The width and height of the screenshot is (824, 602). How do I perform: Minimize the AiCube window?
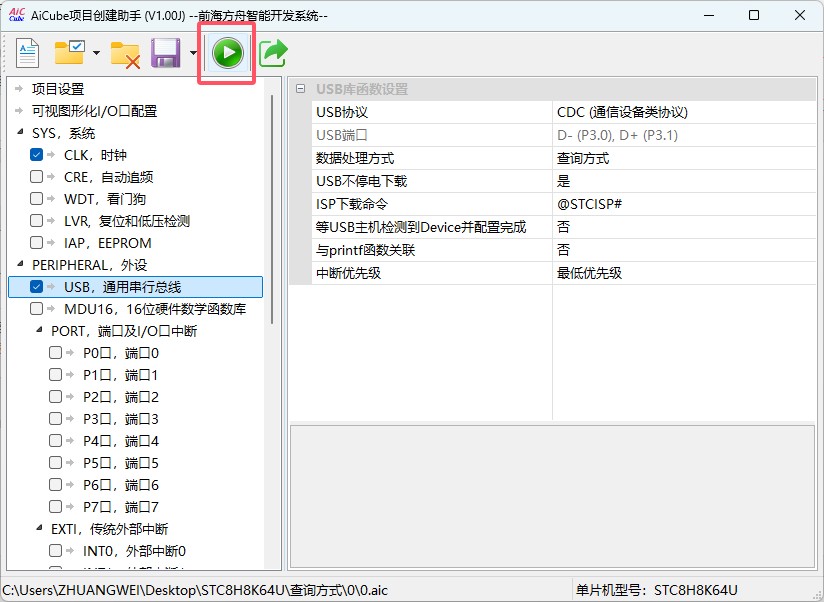pyautogui.click(x=709, y=15)
